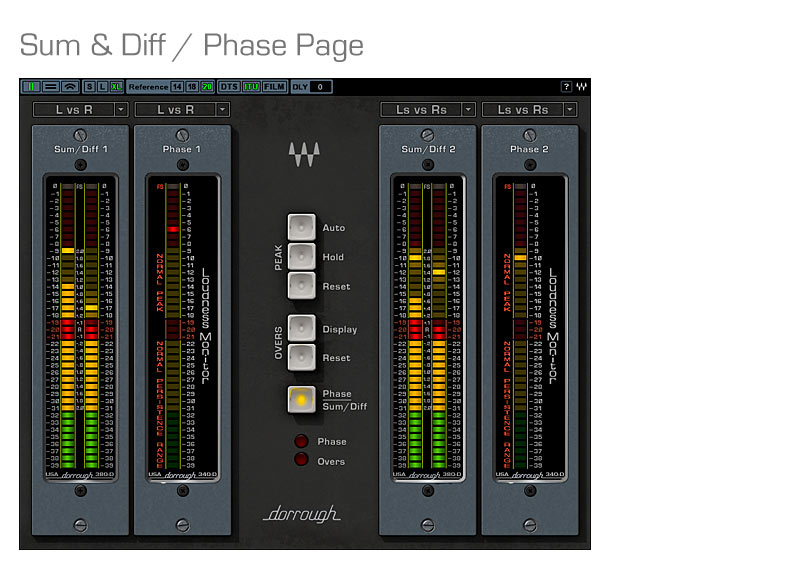The height and width of the screenshot is (575, 800).
Task: Click the red Overs indicator LED
Action: 302,460
